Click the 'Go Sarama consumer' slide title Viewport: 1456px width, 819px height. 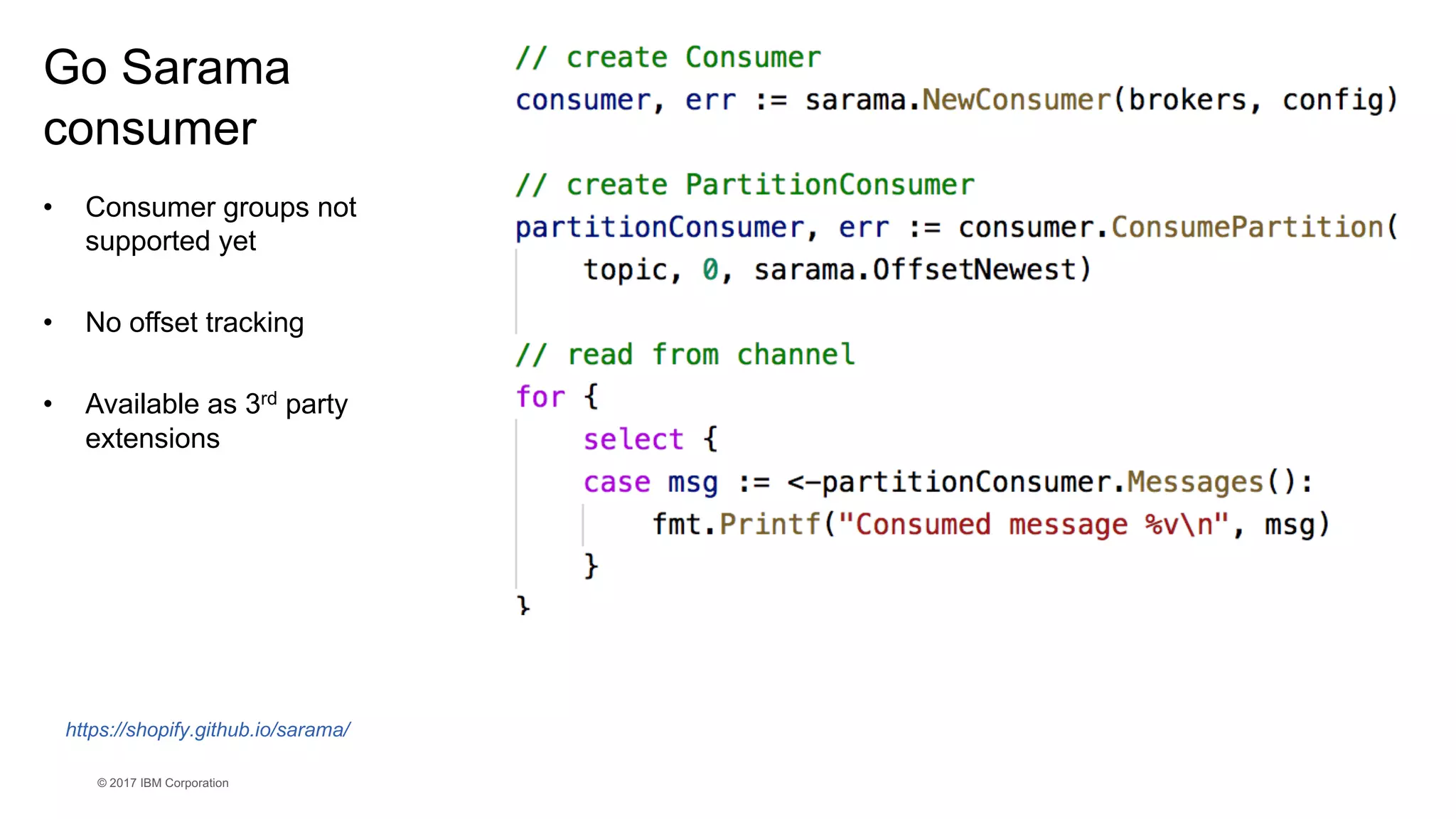tap(167, 97)
